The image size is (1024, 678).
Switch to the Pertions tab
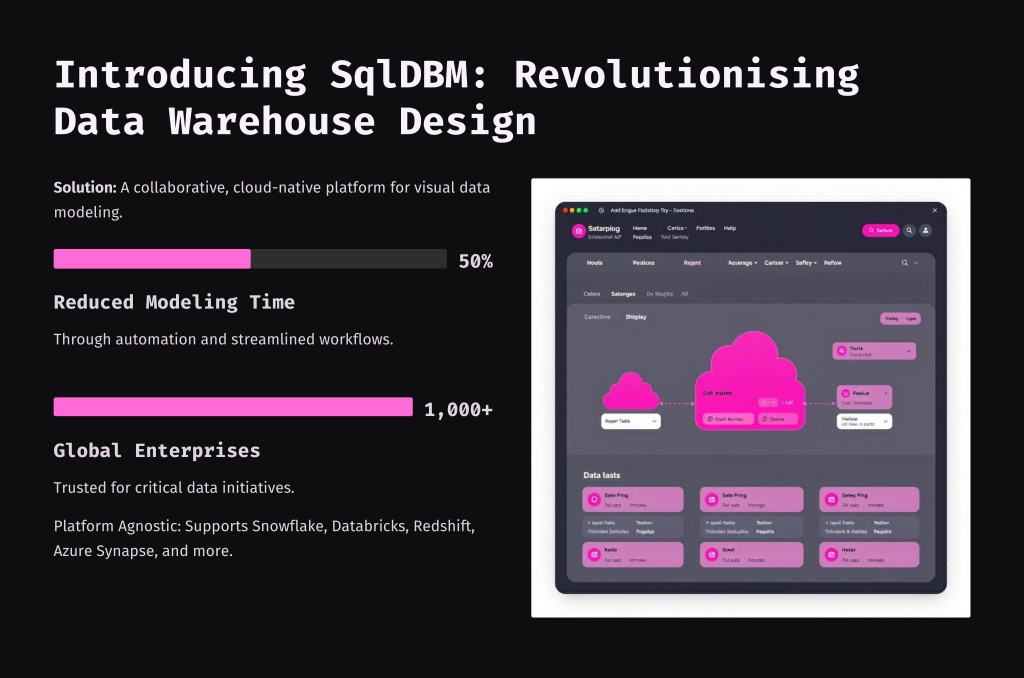pos(643,263)
